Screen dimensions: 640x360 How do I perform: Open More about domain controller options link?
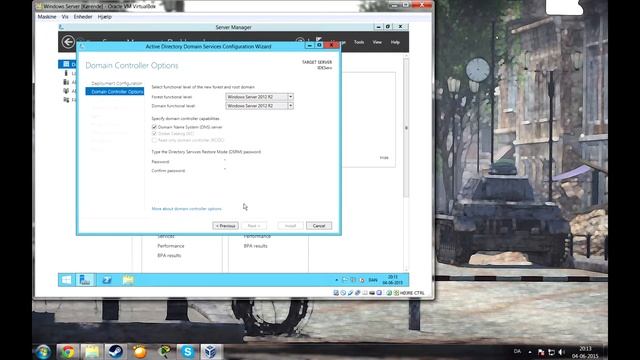click(x=187, y=209)
